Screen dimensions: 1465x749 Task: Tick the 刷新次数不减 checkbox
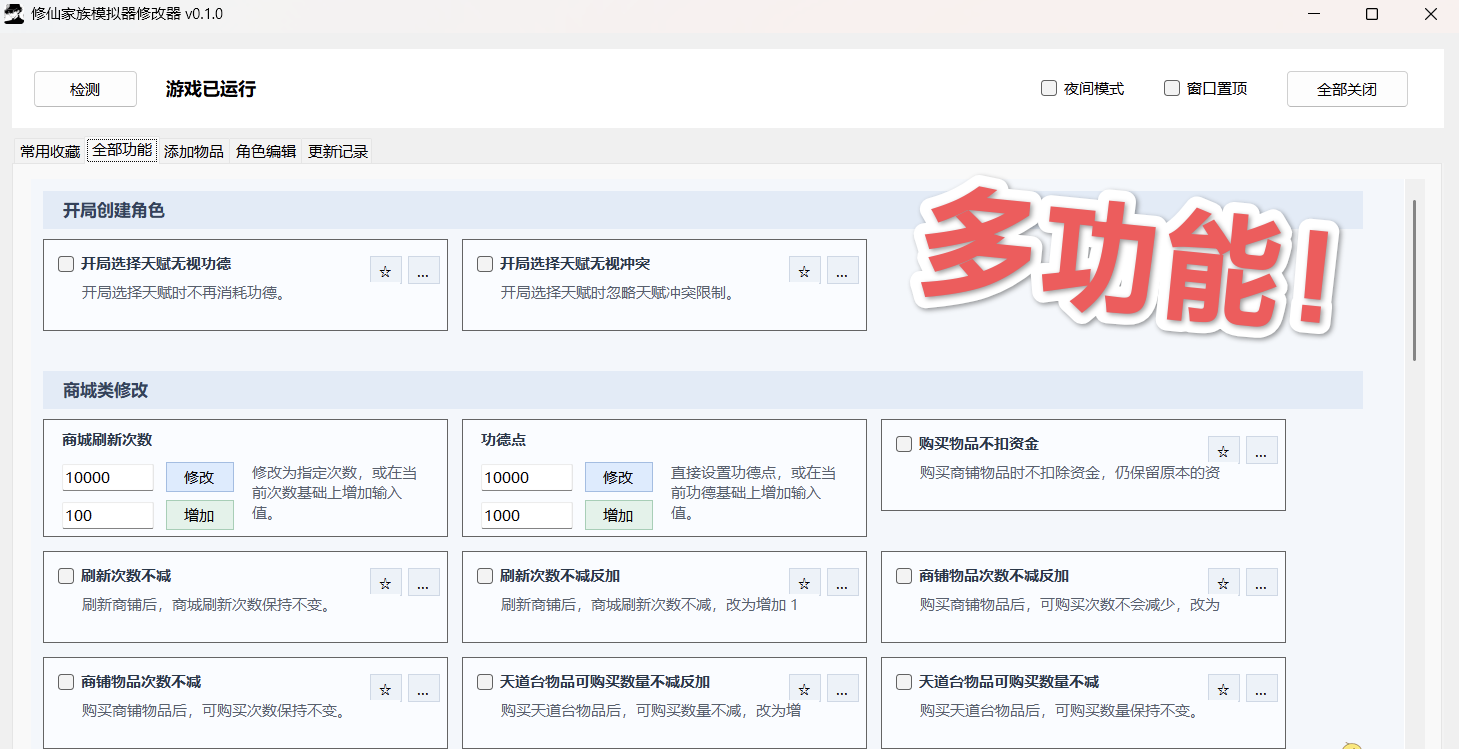[x=66, y=576]
